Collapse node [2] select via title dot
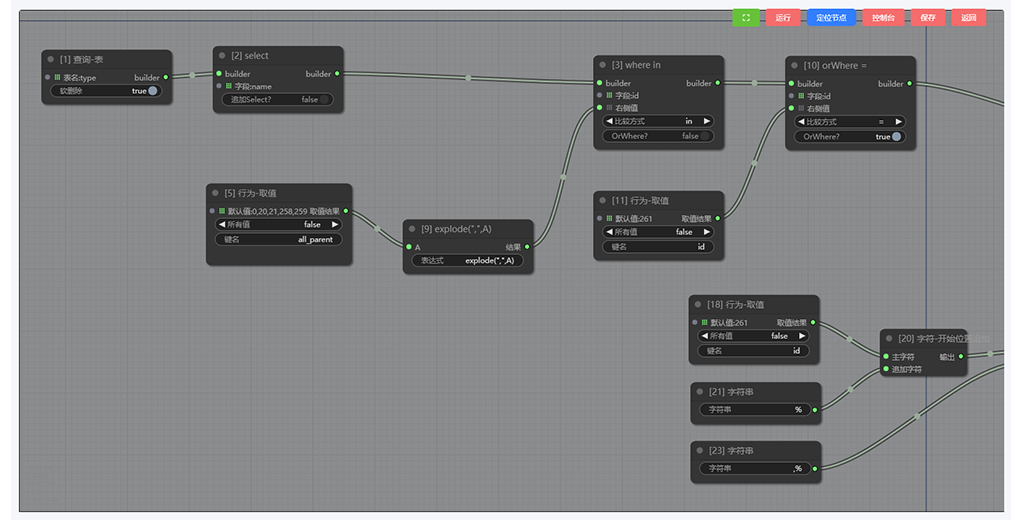Image resolution: width=1024 pixels, height=520 pixels. 222,56
